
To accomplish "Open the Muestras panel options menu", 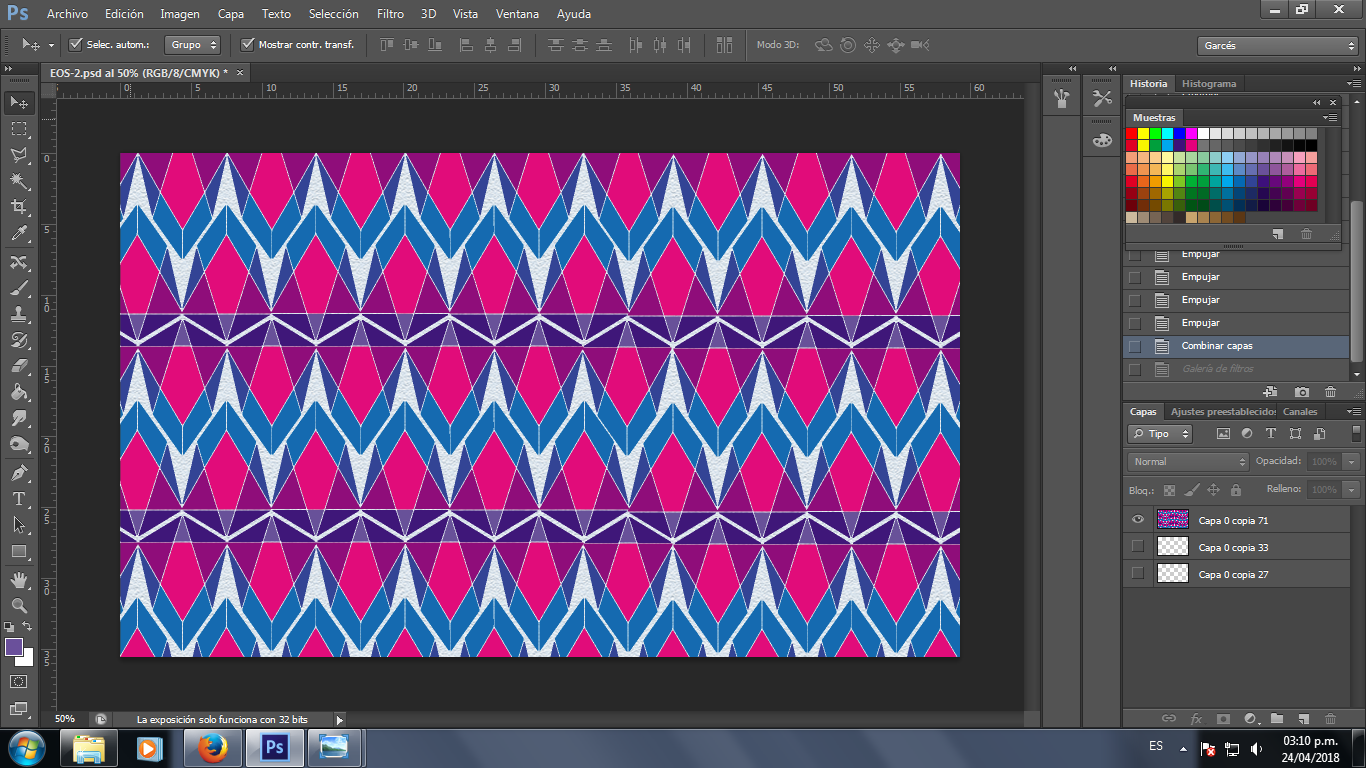I will point(1330,118).
